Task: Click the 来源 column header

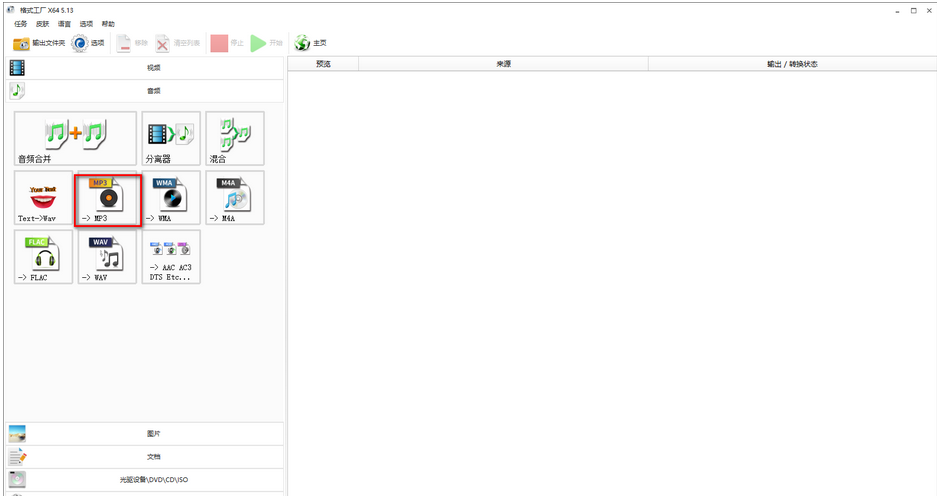Action: pos(504,64)
